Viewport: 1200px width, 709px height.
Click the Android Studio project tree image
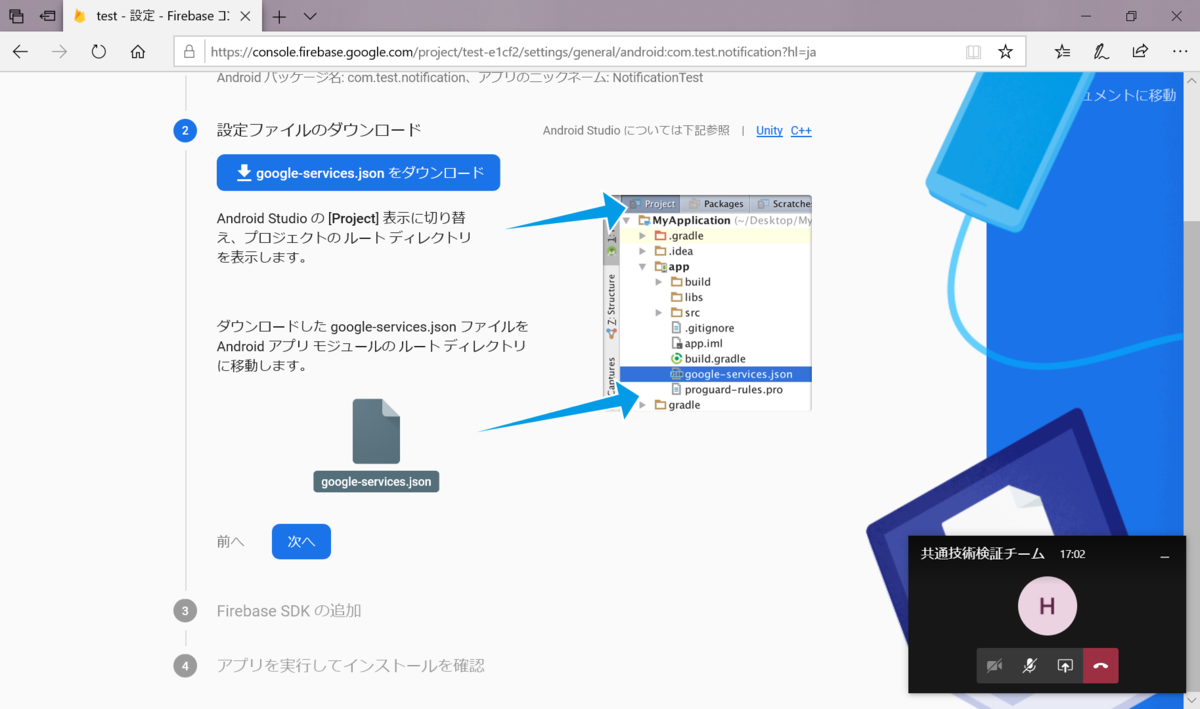pyautogui.click(x=708, y=303)
